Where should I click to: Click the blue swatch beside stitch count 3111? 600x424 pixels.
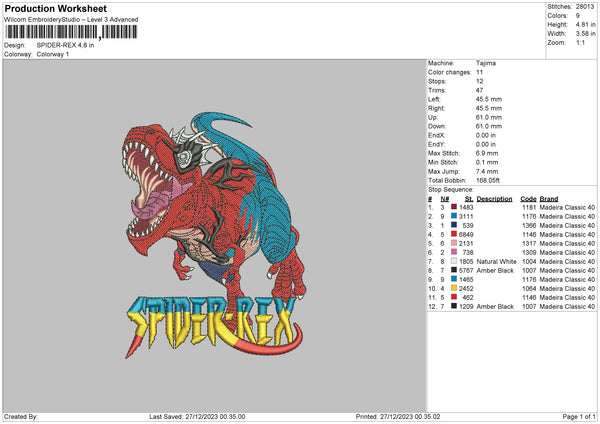454,216
